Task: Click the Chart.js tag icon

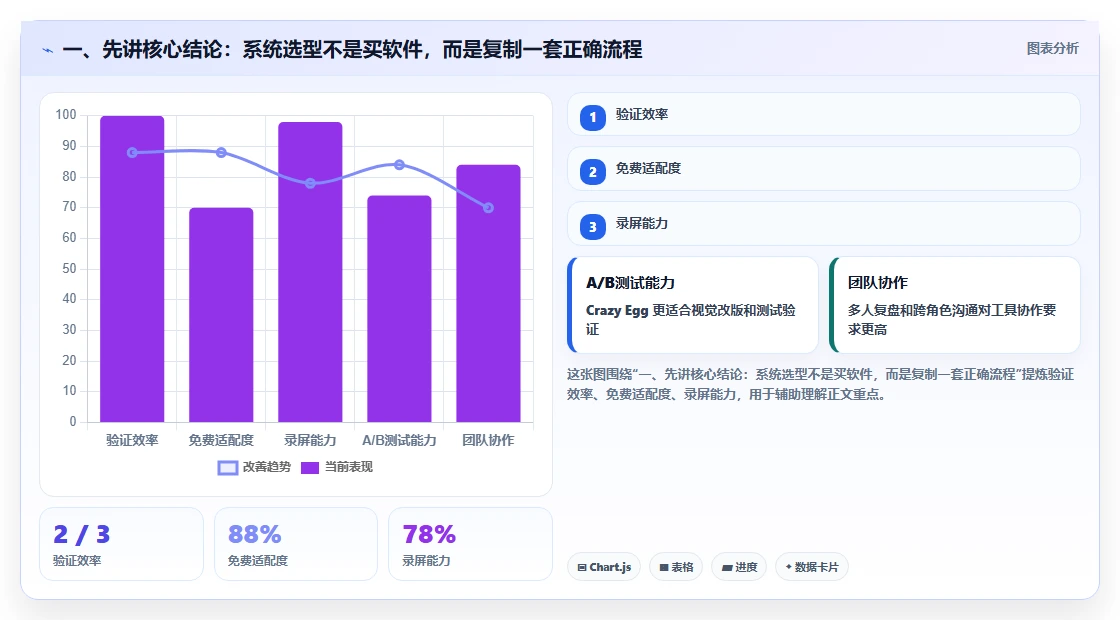Action: pos(582,567)
